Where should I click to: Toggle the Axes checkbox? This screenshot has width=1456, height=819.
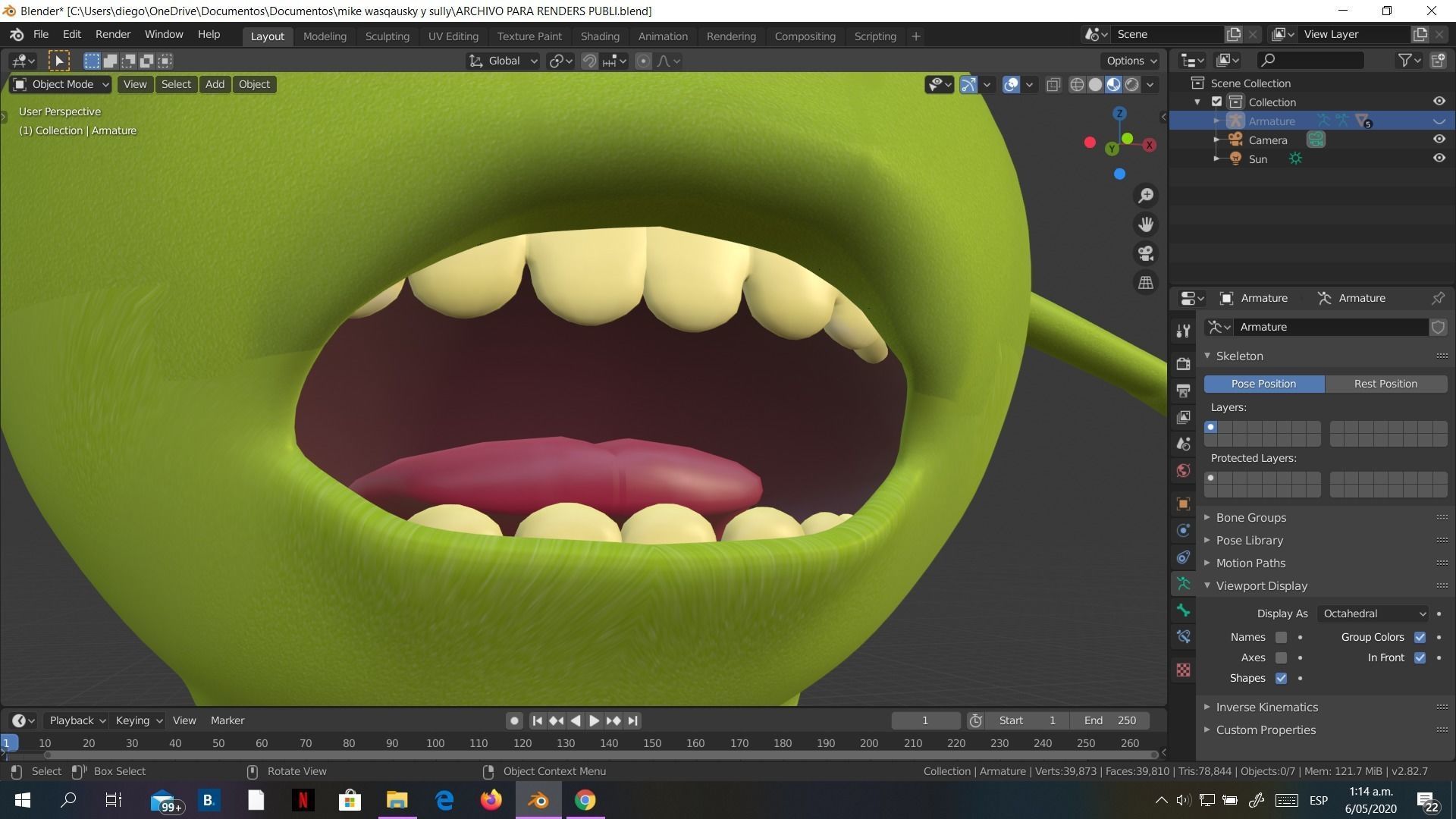click(x=1281, y=657)
